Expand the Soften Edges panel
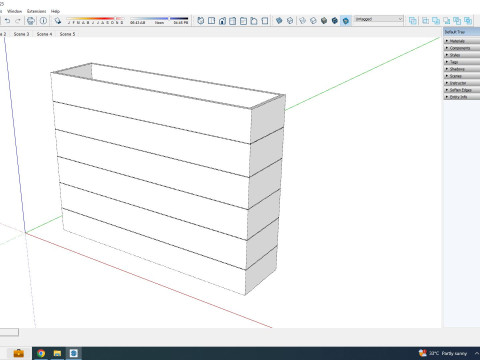Viewport: 480px width, 360px height. (462, 90)
